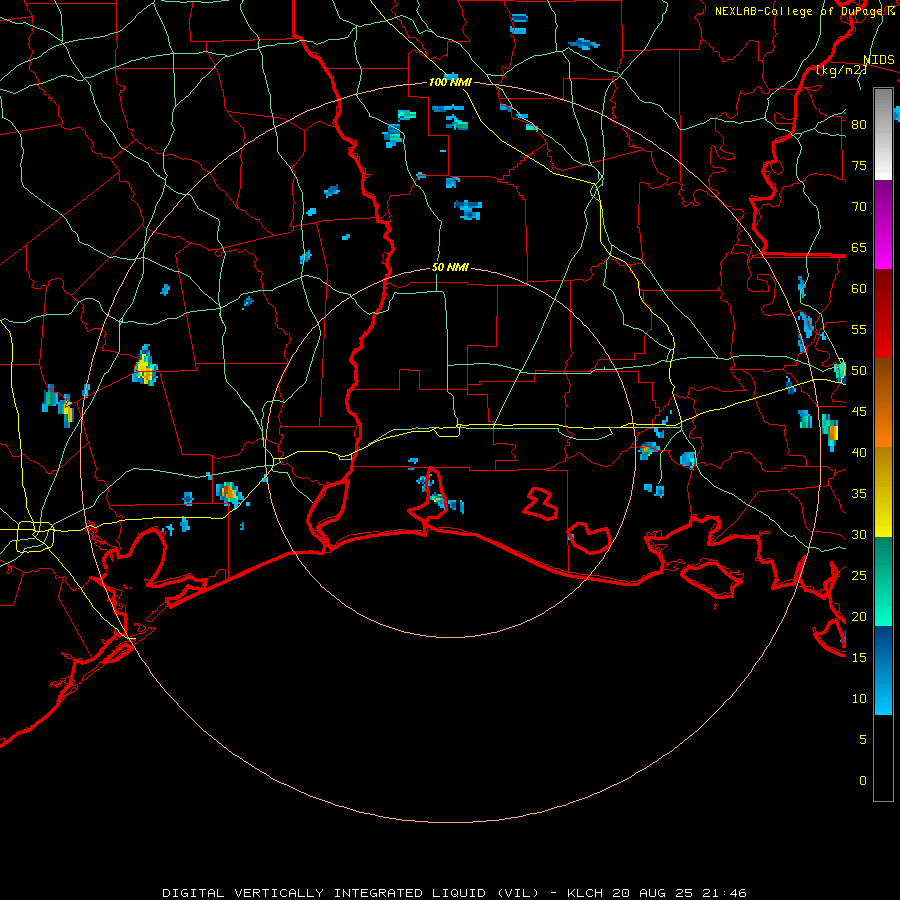Click the 50 NMI range ring label
Image resolution: width=900 pixels, height=900 pixels.
(450, 267)
